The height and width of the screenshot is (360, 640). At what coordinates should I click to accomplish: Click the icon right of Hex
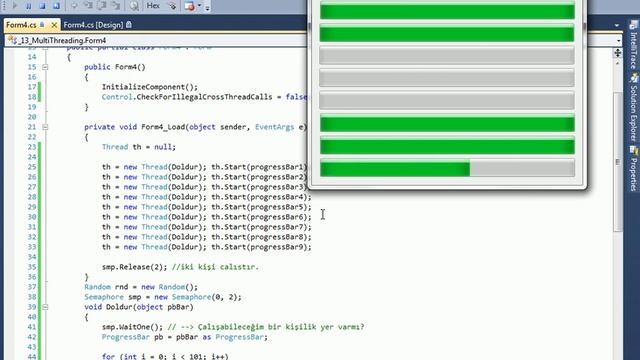(172, 6)
